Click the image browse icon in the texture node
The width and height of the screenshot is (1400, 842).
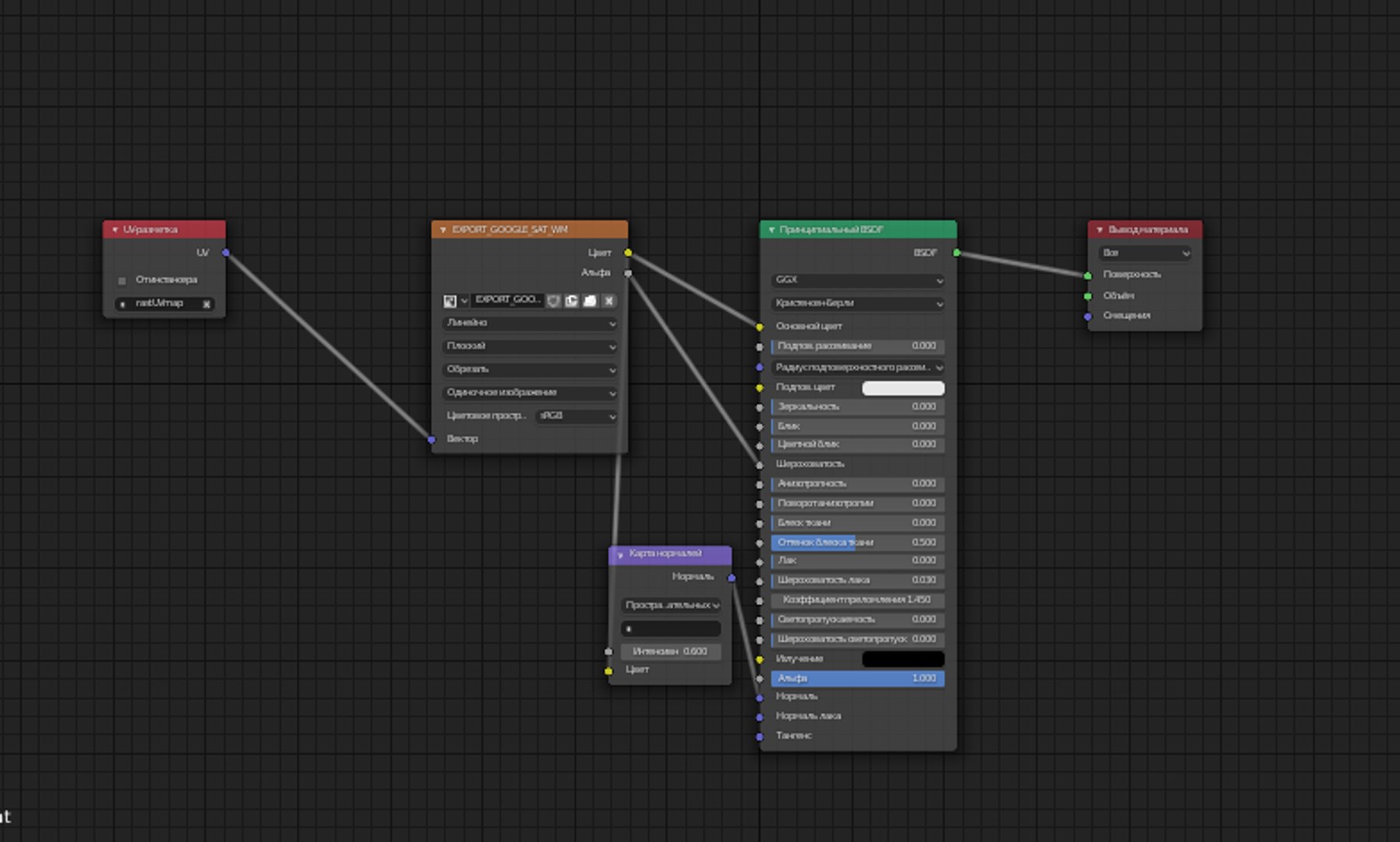[450, 301]
